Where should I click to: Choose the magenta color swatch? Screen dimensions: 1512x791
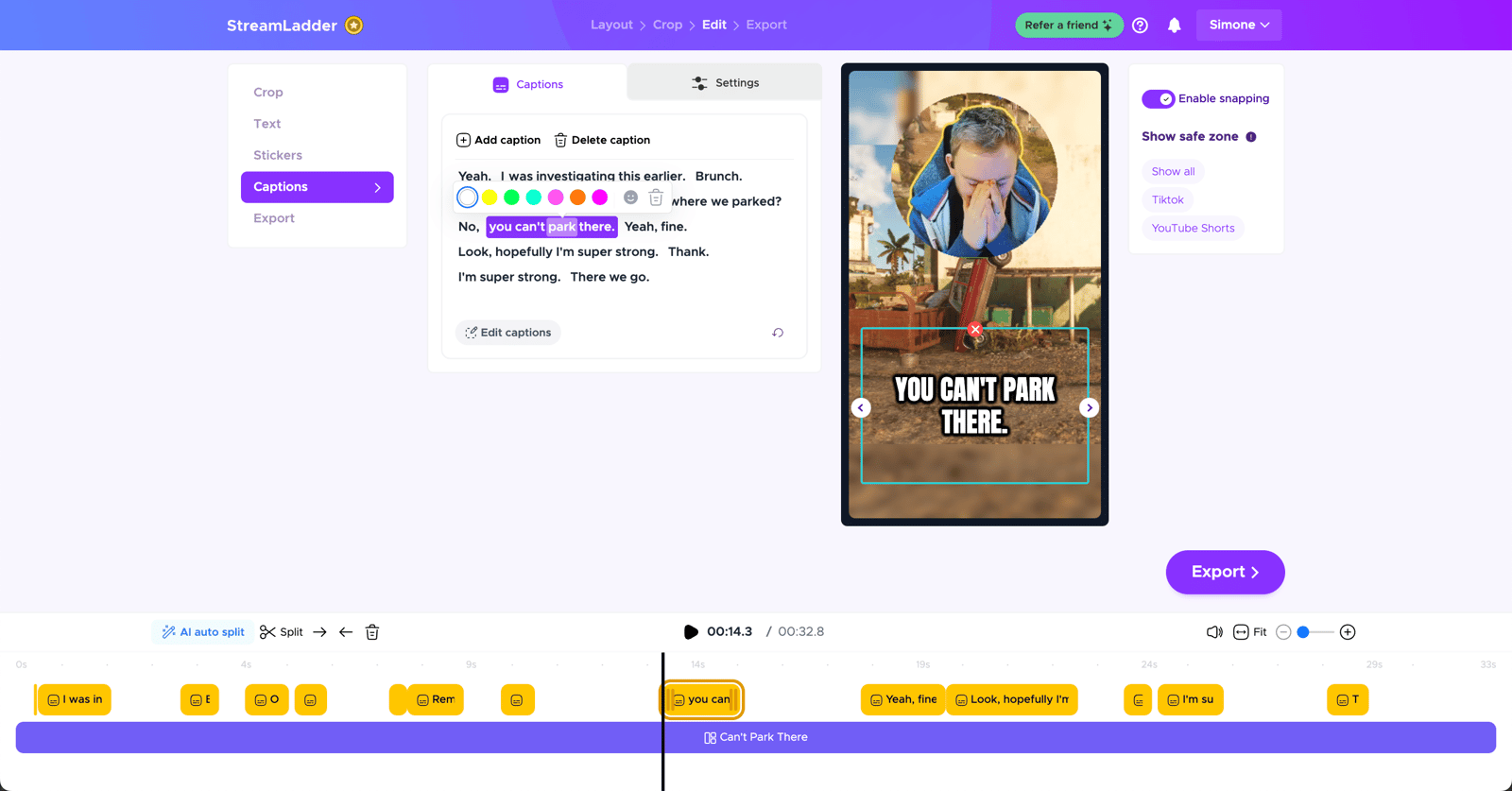(599, 198)
